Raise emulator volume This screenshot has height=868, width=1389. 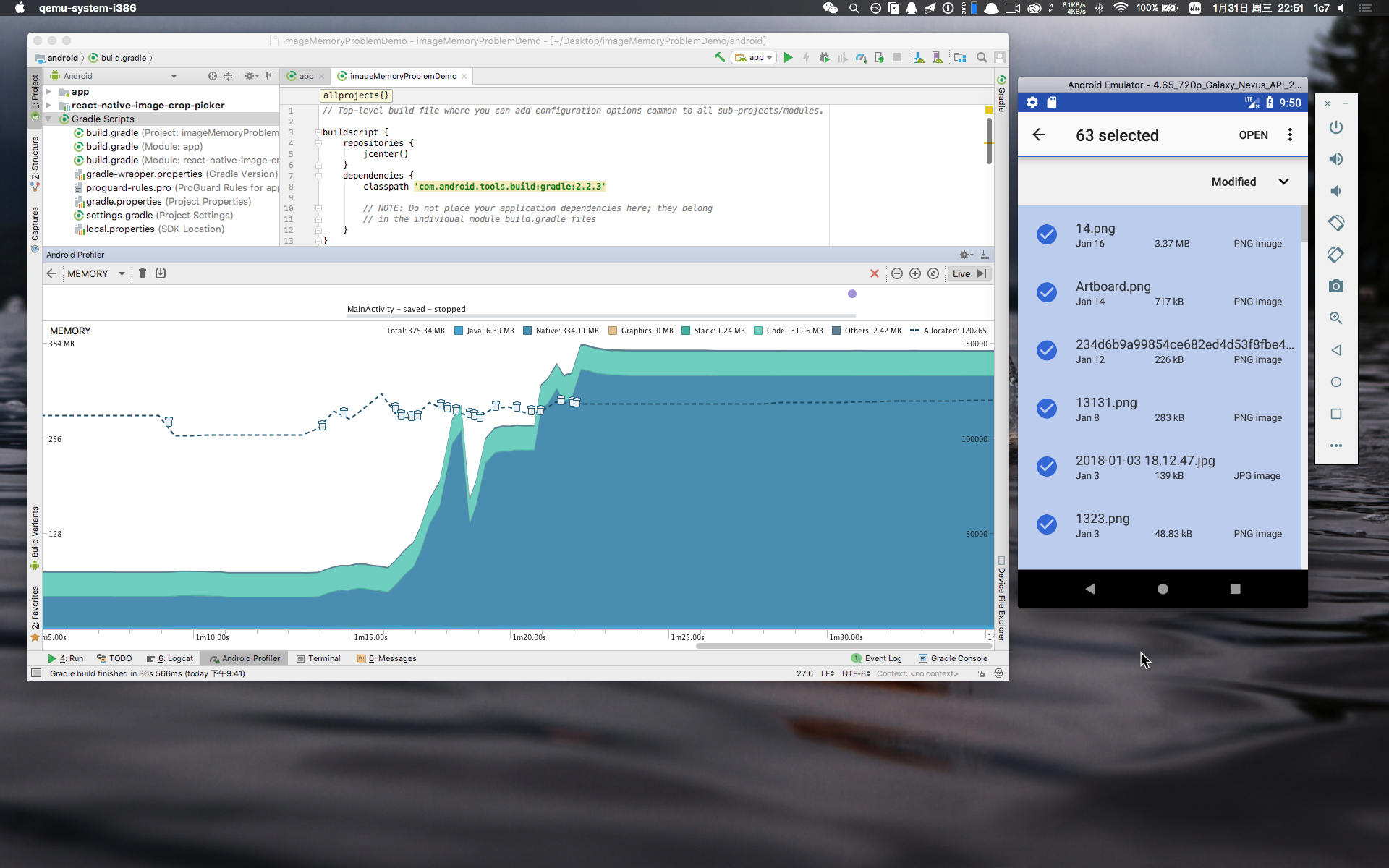click(x=1336, y=159)
